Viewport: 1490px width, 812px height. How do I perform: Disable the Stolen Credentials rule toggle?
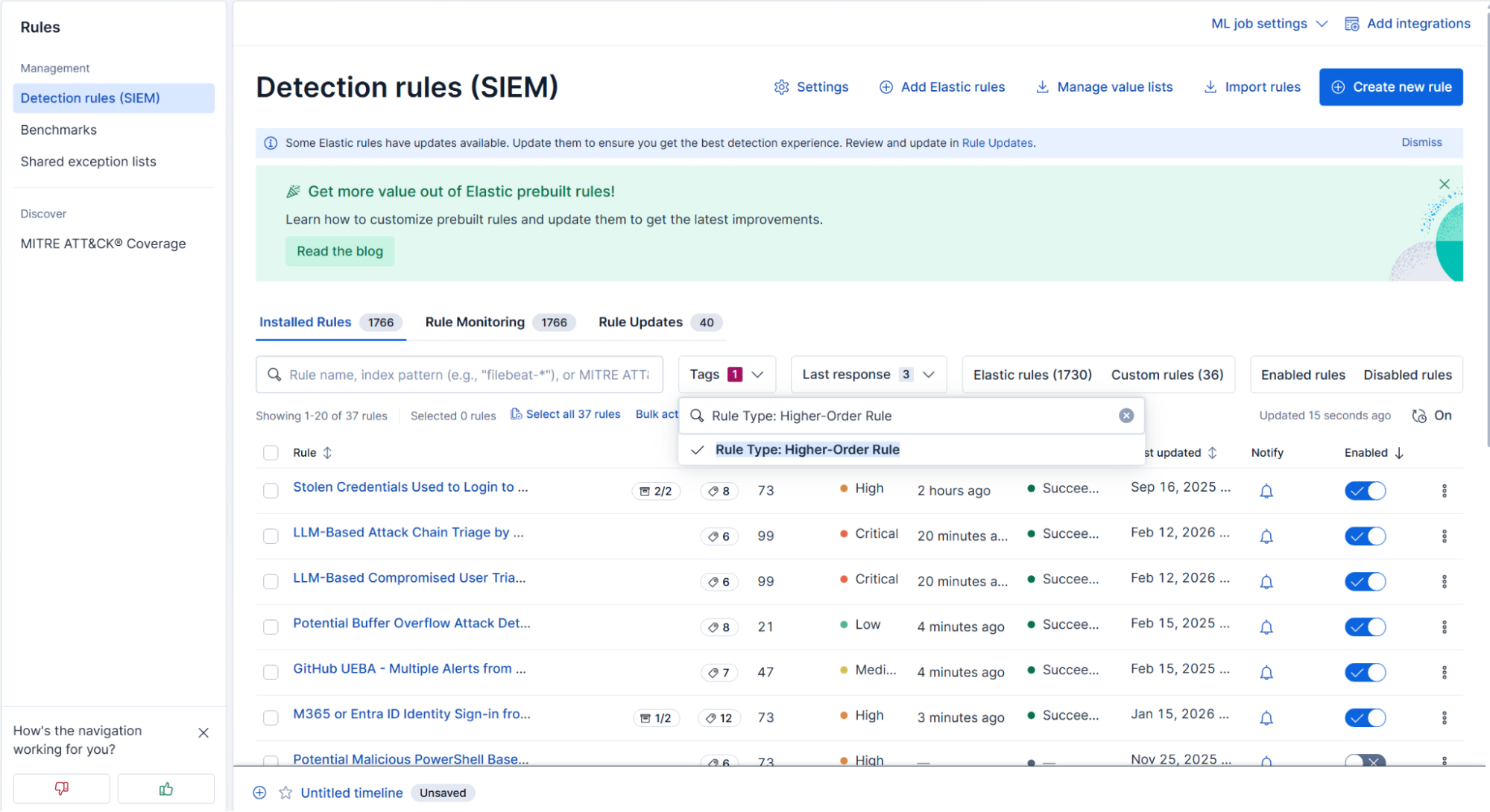point(1365,491)
